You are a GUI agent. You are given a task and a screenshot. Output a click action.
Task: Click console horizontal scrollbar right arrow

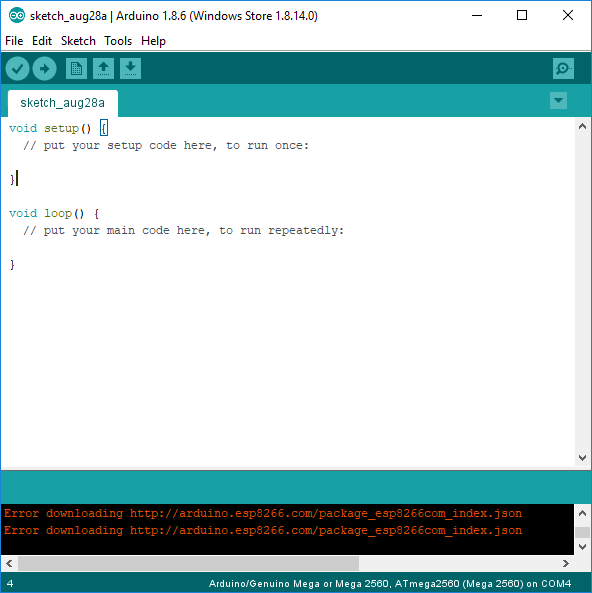(x=566, y=564)
